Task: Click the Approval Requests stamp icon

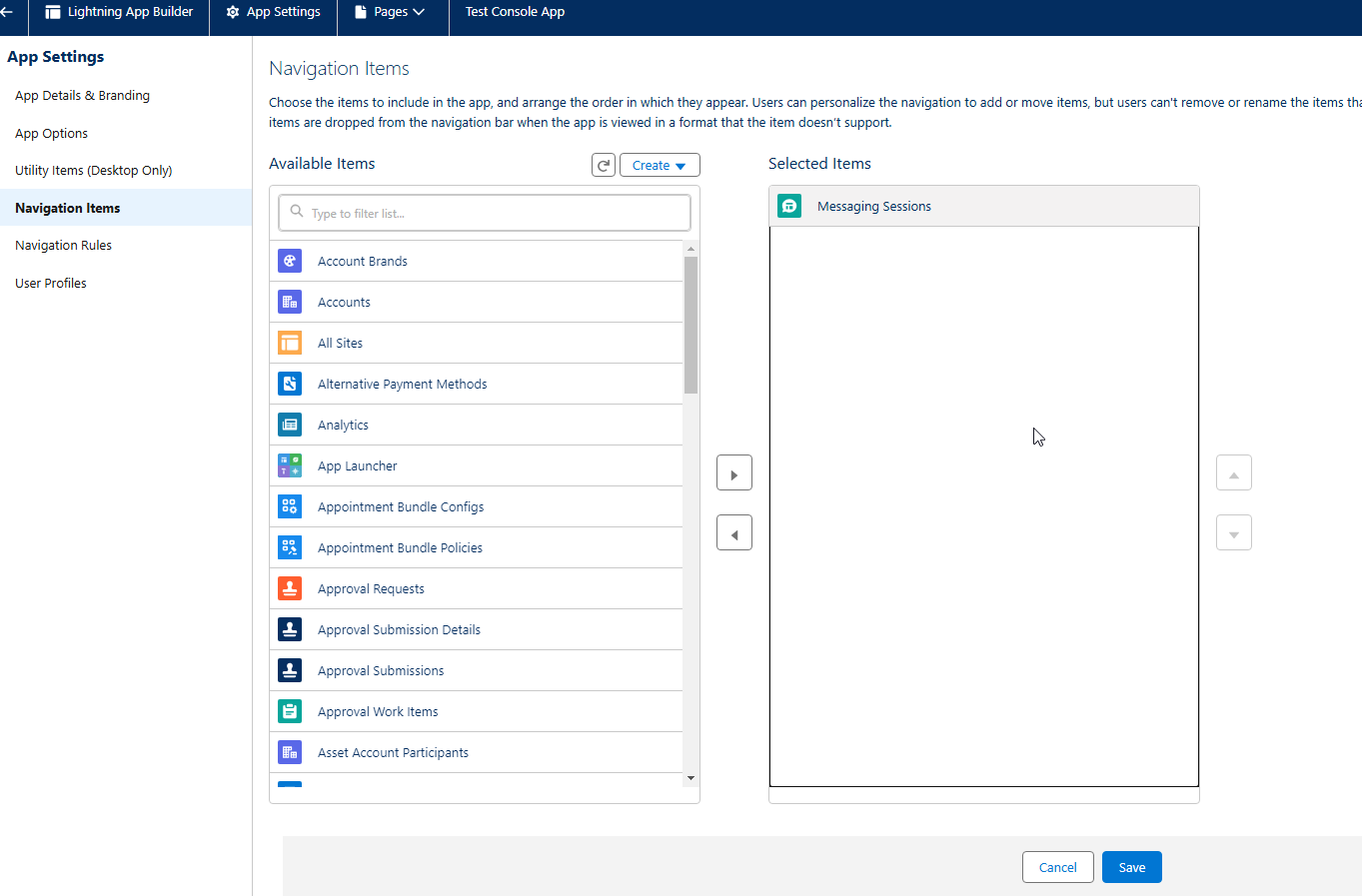Action: coord(290,588)
